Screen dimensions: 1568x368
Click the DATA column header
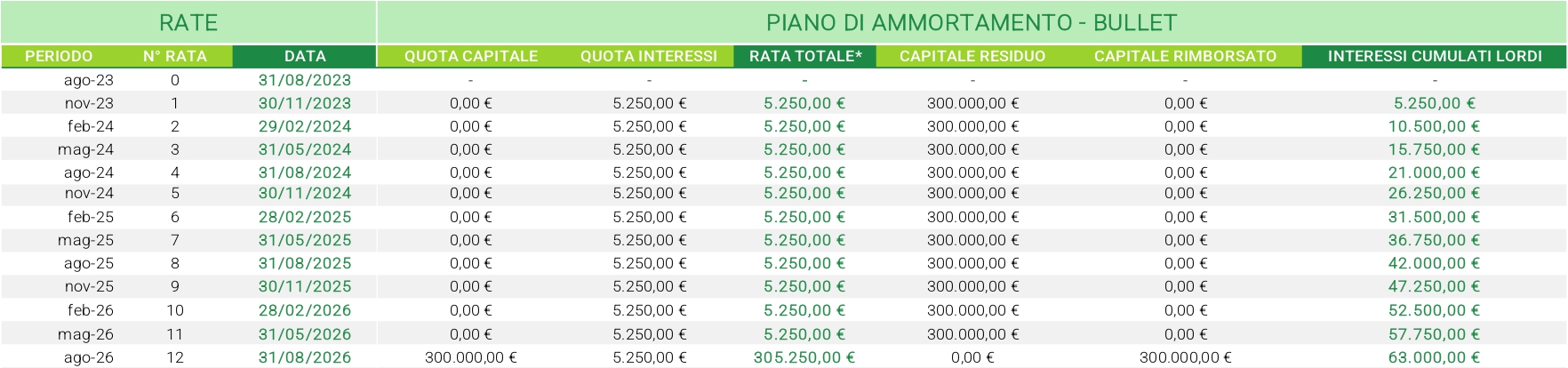(x=305, y=56)
